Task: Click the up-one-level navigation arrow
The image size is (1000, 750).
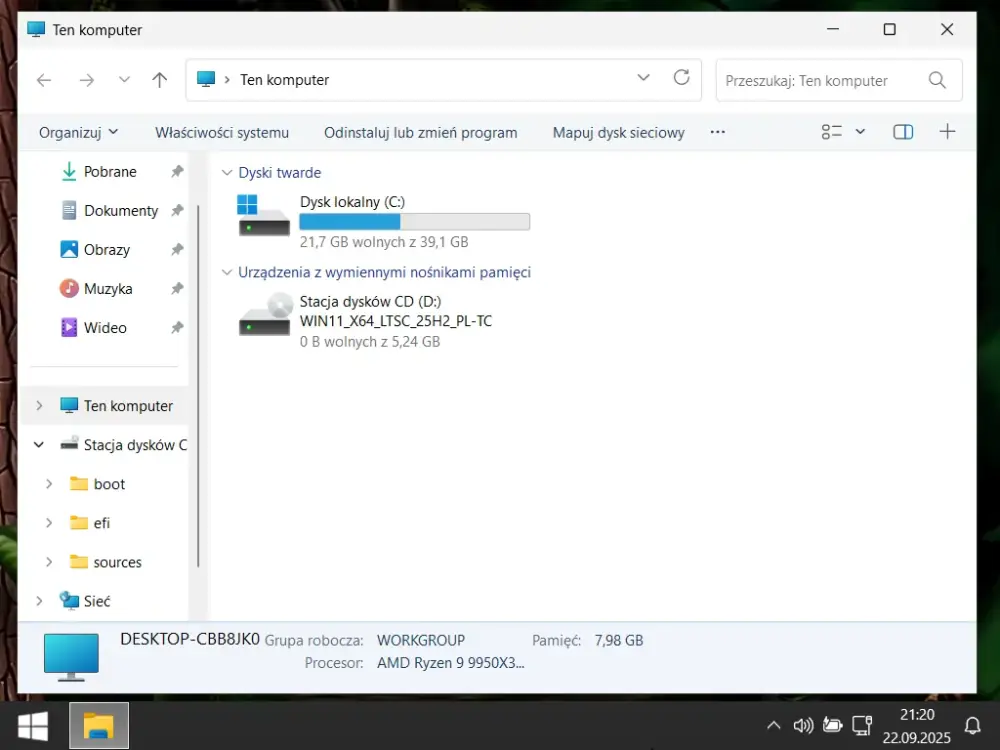Action: pos(159,80)
